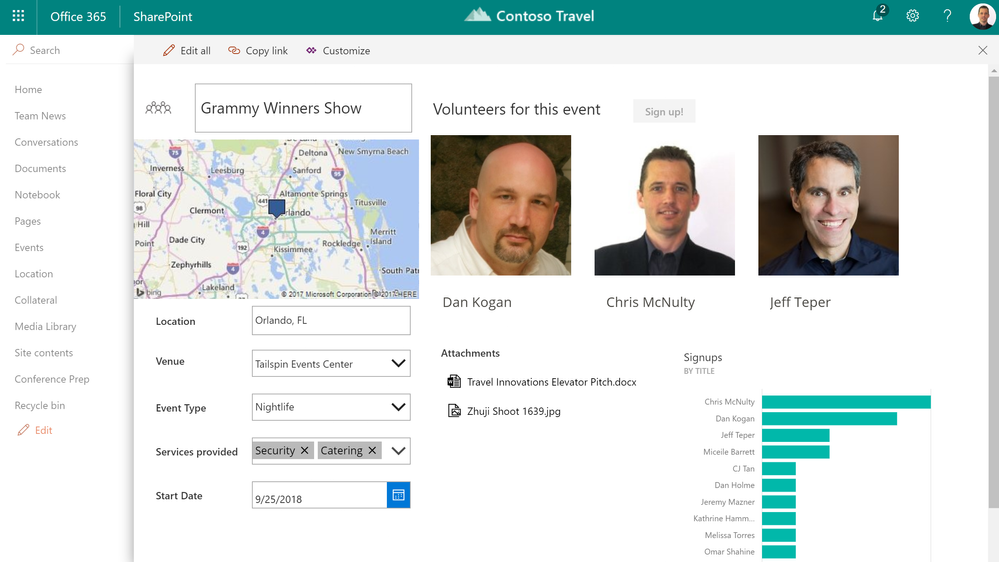Go to Home in the navigation

[28, 90]
